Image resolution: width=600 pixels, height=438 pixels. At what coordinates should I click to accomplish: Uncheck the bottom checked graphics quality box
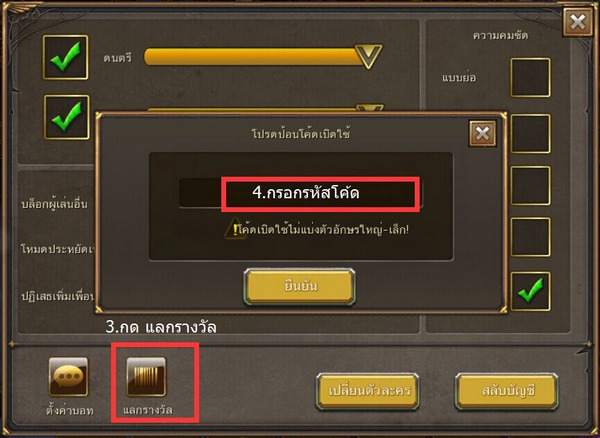tap(530, 291)
